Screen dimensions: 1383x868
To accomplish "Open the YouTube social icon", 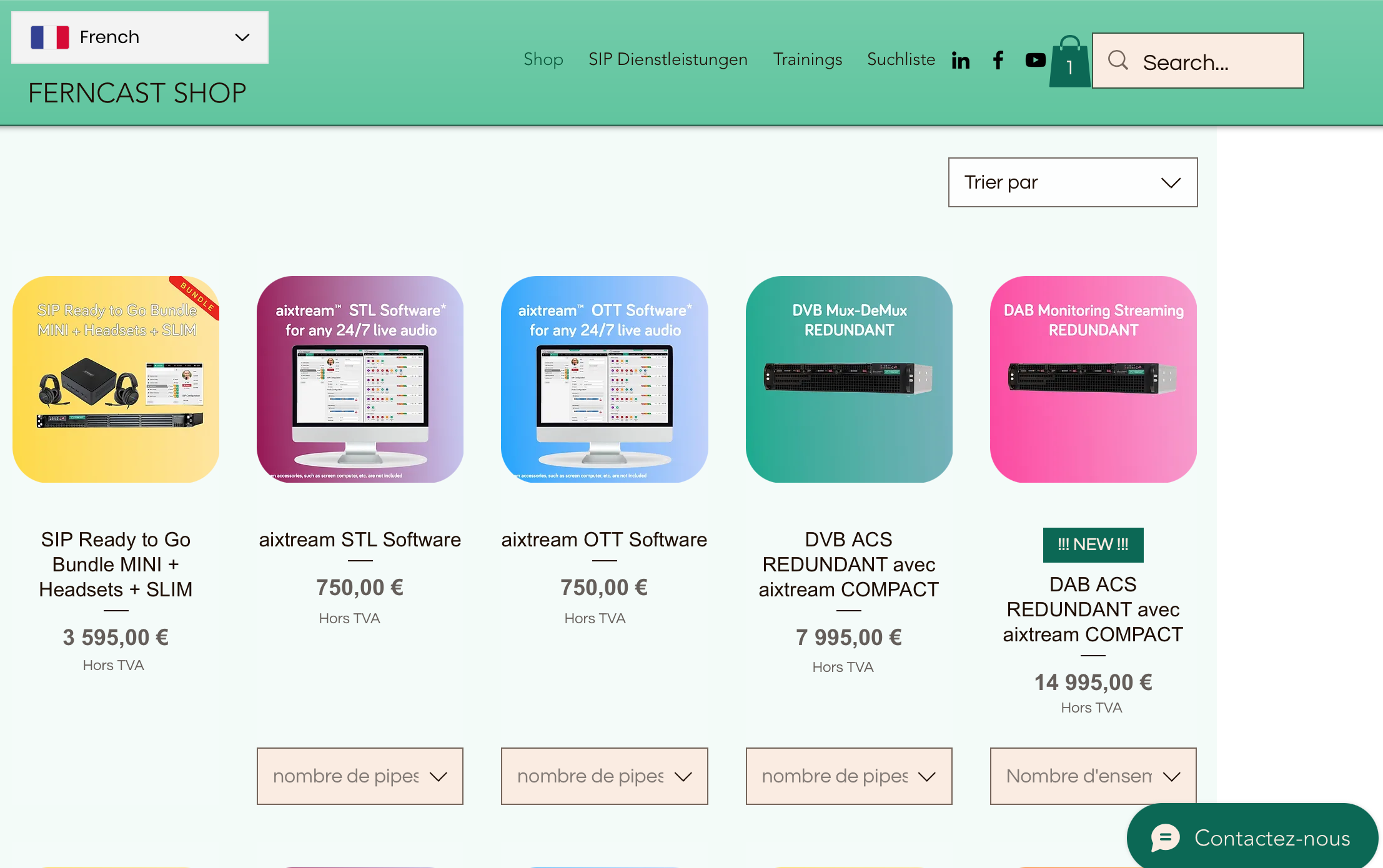I will [x=1035, y=60].
